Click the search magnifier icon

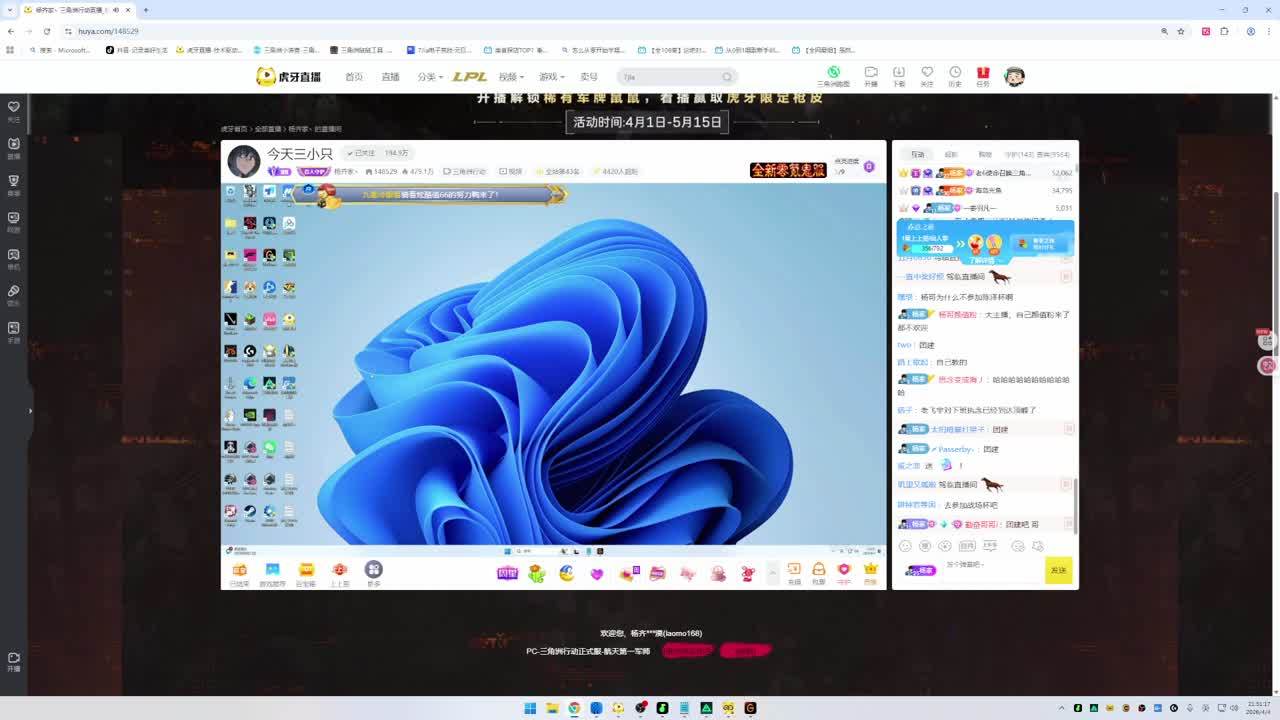click(x=727, y=77)
